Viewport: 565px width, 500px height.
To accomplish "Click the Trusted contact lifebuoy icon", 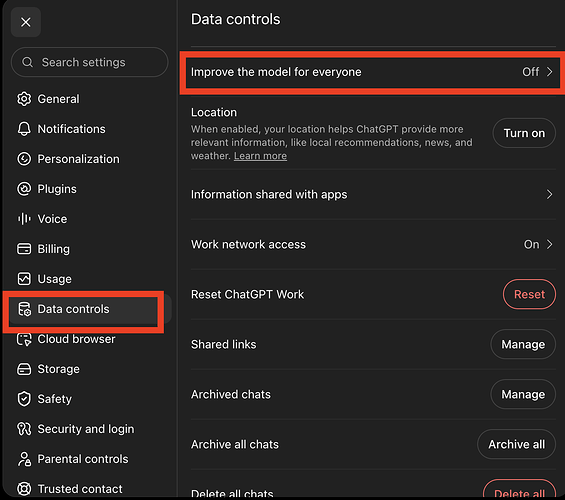I will 24,489.
